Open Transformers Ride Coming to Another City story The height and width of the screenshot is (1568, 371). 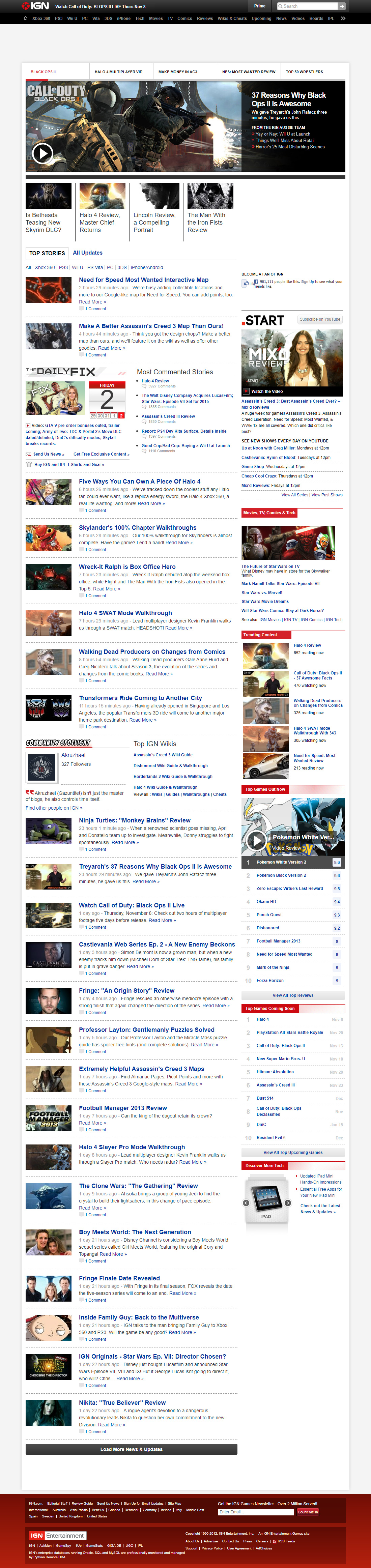pyautogui.click(x=141, y=698)
